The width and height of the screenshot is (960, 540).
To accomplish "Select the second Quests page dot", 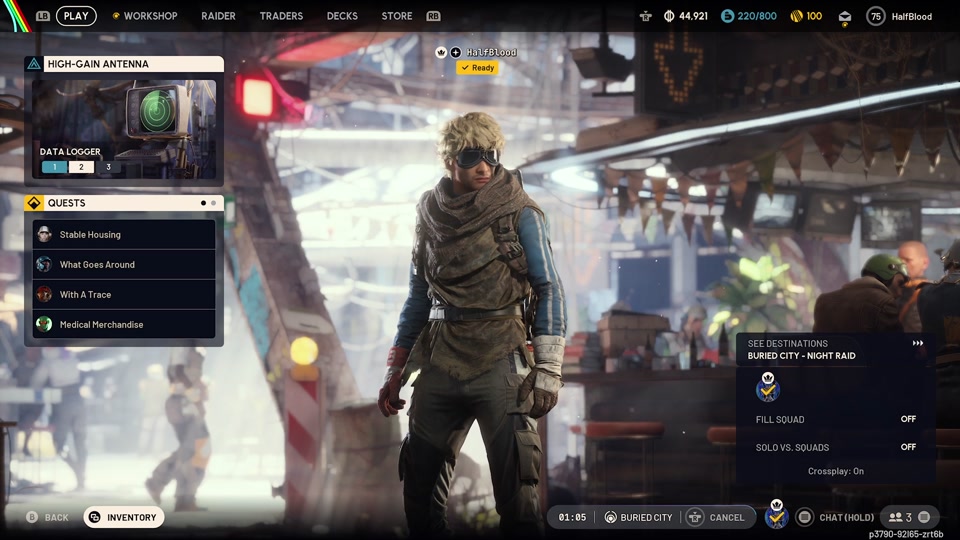I will [x=213, y=203].
